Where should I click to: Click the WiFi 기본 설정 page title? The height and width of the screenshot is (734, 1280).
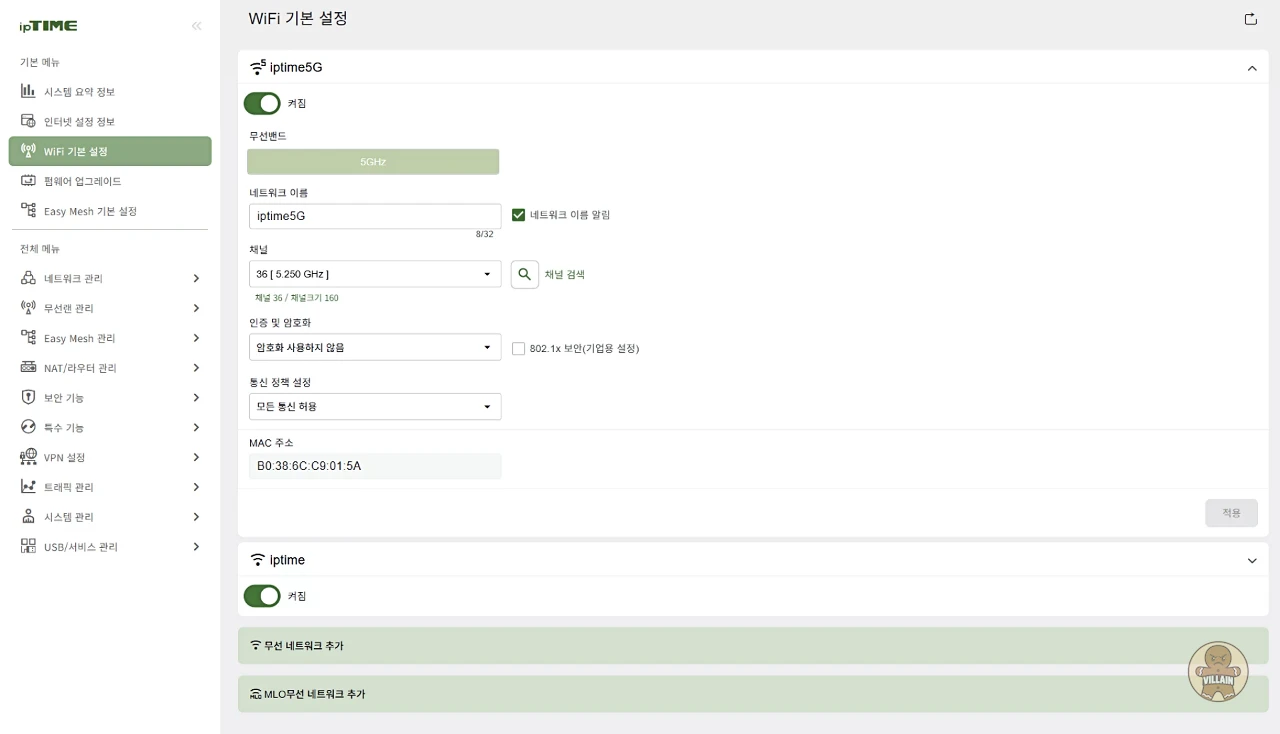tap(298, 18)
